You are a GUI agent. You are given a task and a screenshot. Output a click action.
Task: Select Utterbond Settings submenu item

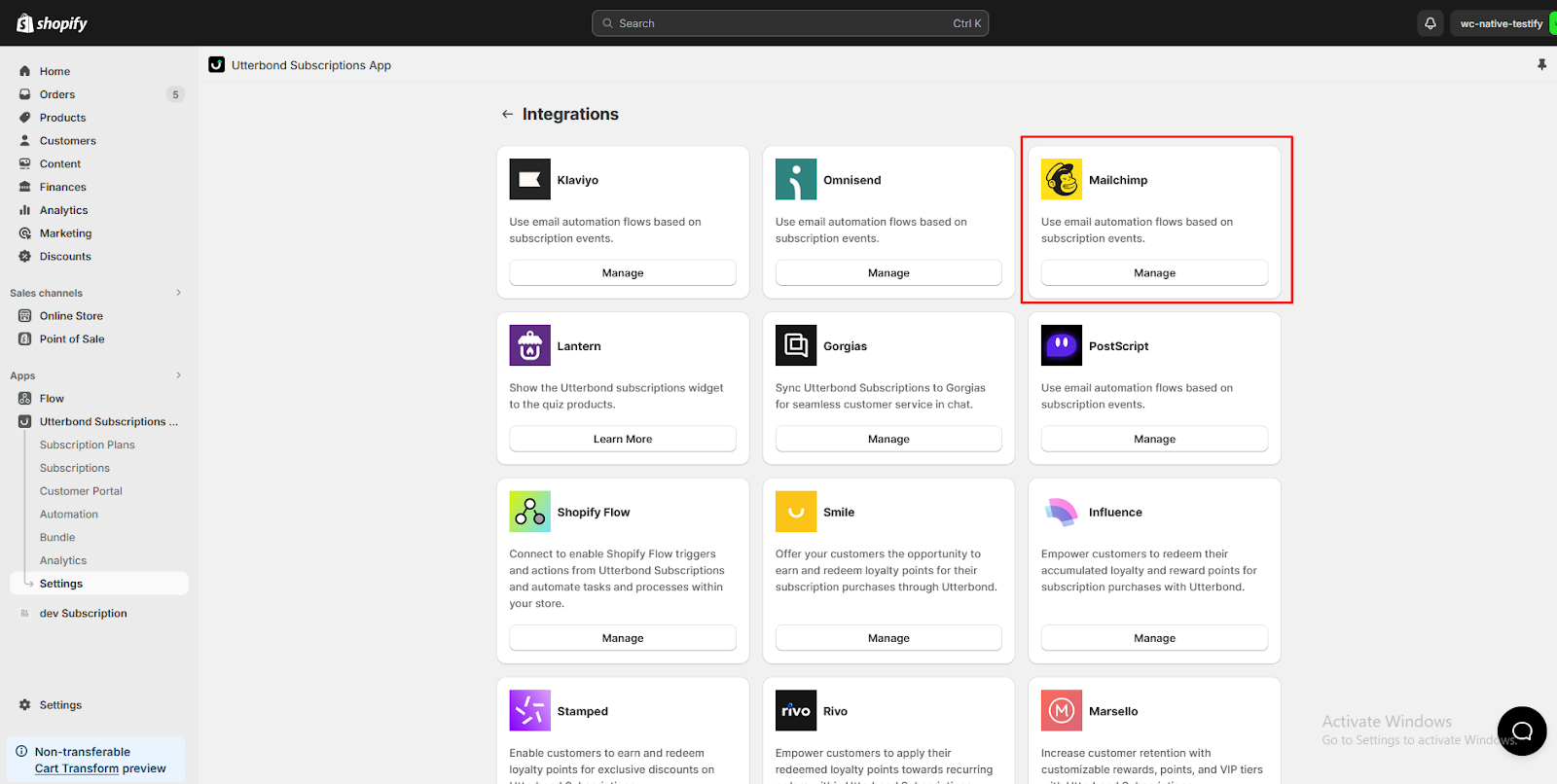[x=99, y=584]
